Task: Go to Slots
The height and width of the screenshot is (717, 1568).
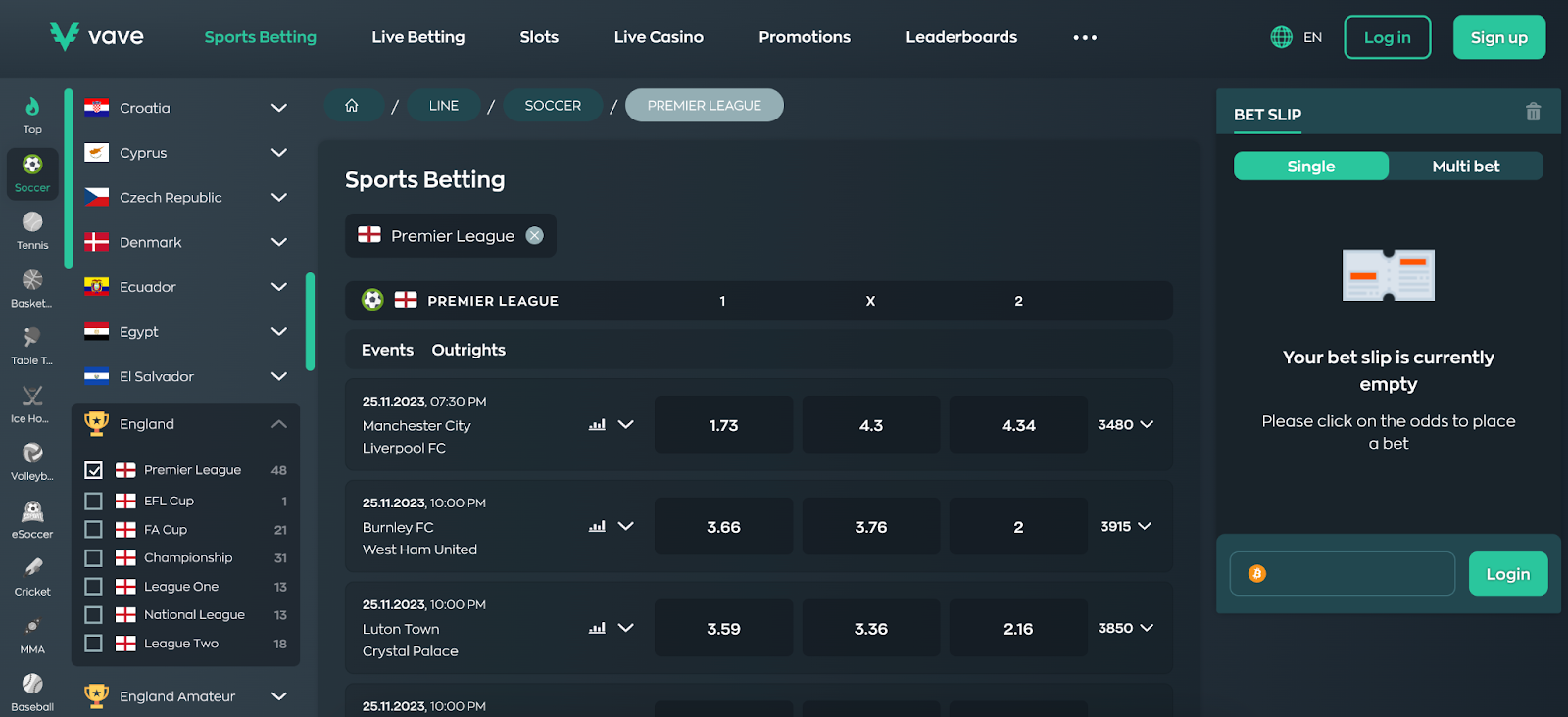Action: (539, 37)
